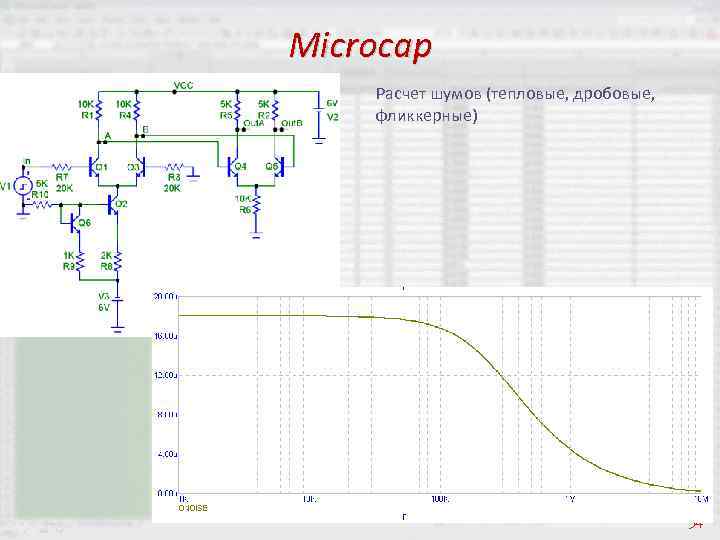This screenshot has width=720, height=540.
Task: Click the 4.00 y-axis value
Action: [168, 454]
